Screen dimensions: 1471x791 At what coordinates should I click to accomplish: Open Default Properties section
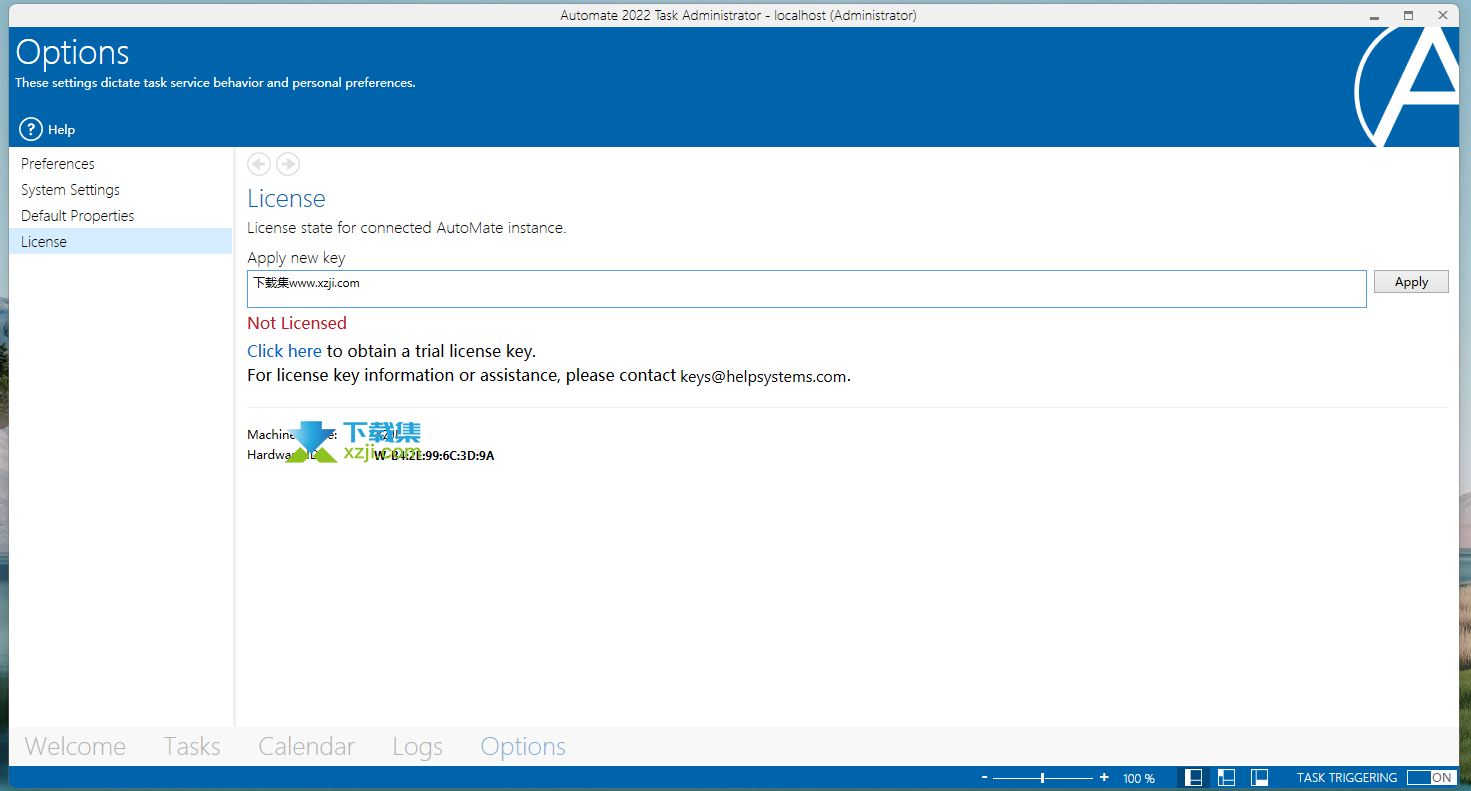click(120, 216)
